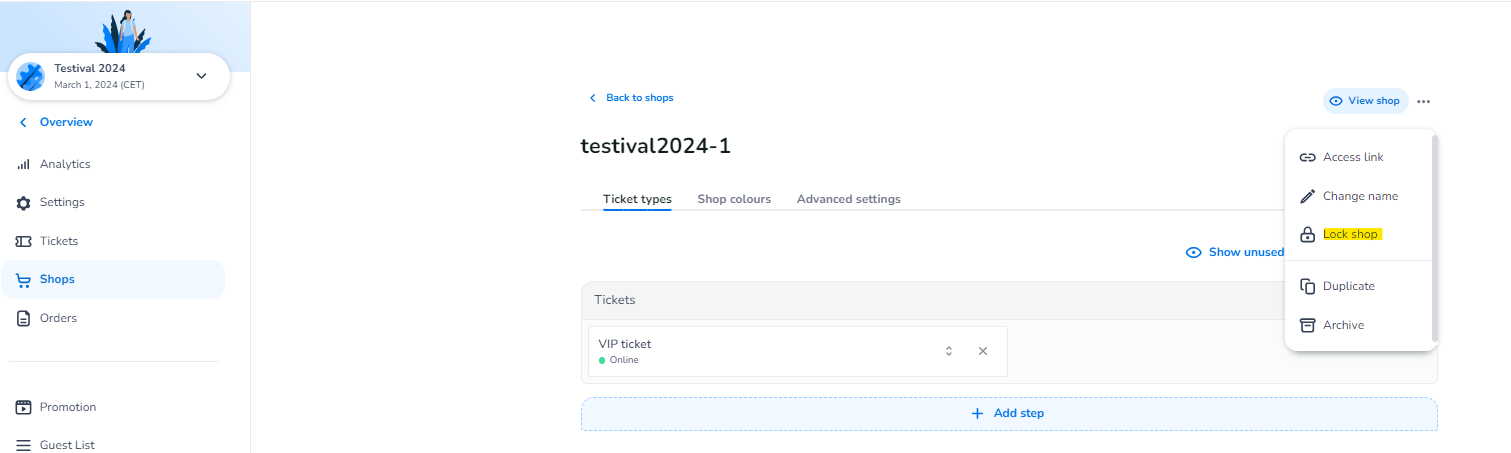1511x453 pixels.
Task: Remove VIP ticket with X icon
Action: click(982, 351)
